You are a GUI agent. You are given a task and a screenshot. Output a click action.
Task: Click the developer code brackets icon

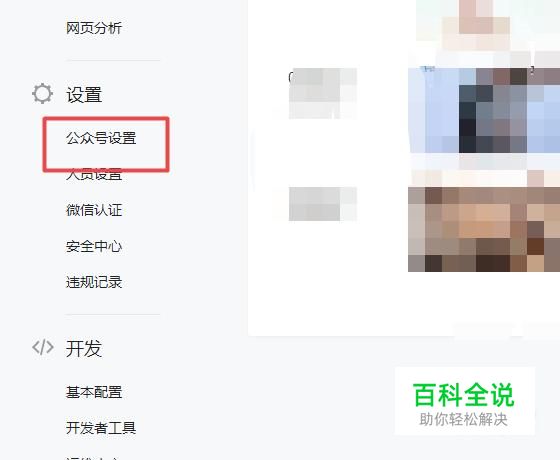[x=43, y=347]
